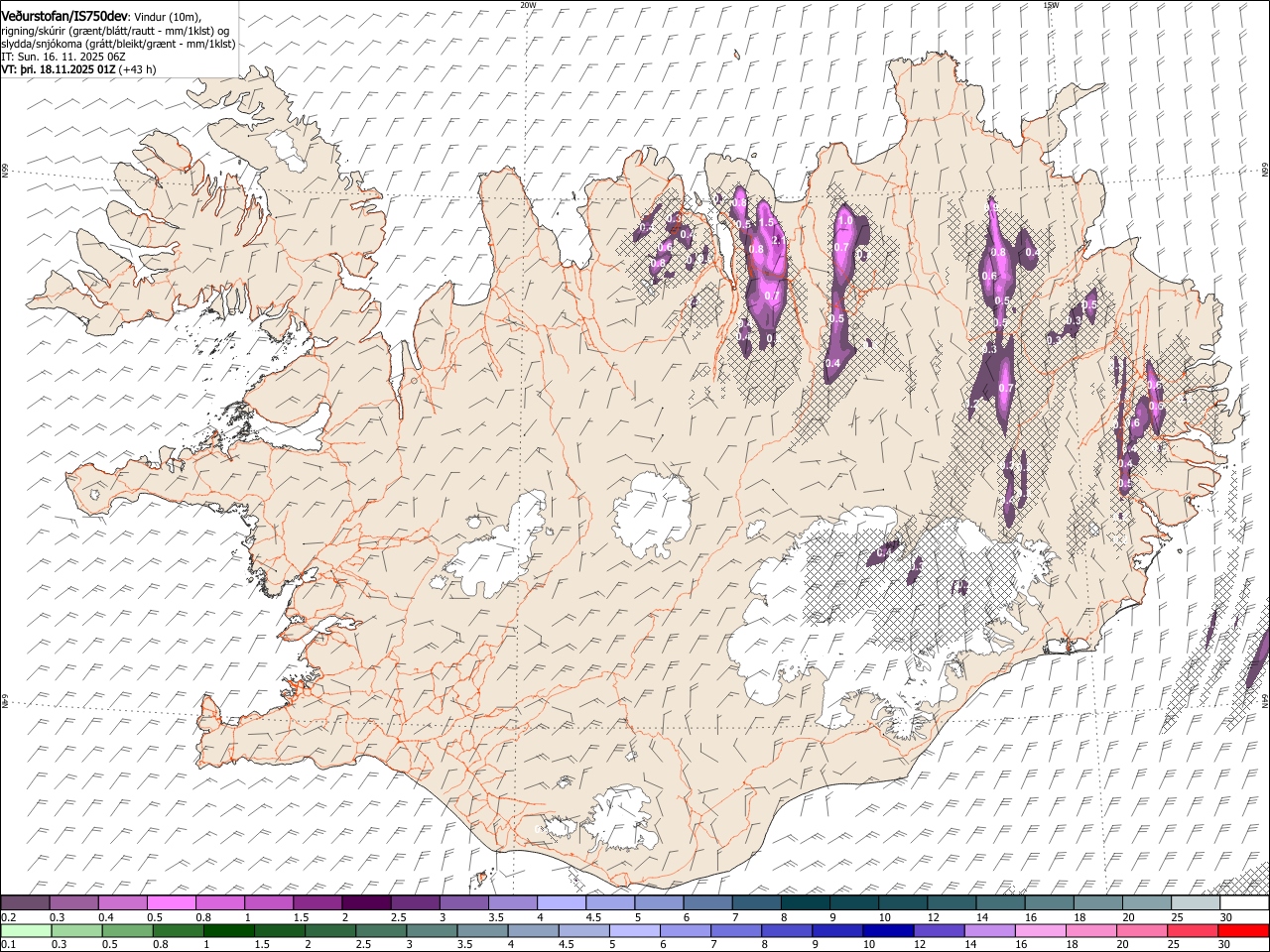Screen dimensions: 1270x952
Task: Pick lower legend swatch between 25 and 30
Action: [1192, 930]
